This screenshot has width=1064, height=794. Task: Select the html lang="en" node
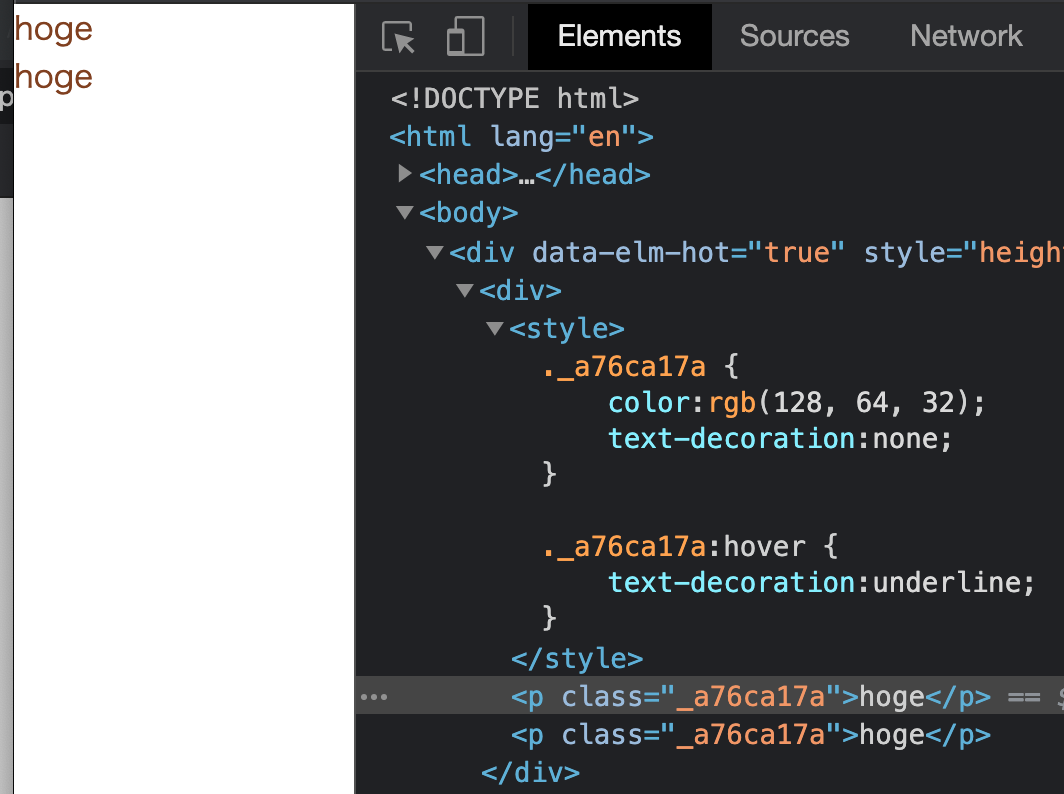click(x=521, y=136)
